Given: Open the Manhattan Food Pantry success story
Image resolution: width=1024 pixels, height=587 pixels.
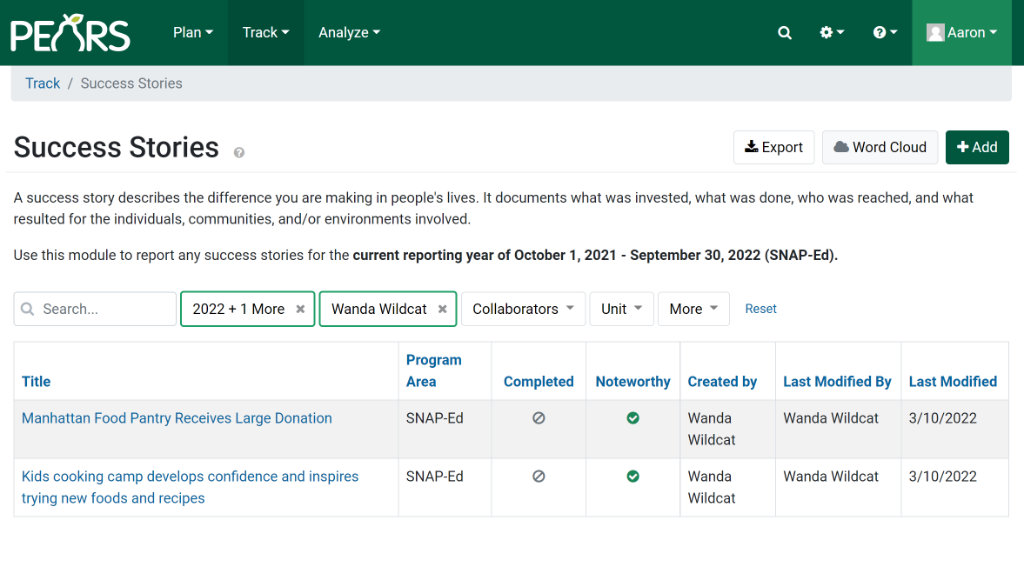Looking at the screenshot, I should (x=176, y=418).
